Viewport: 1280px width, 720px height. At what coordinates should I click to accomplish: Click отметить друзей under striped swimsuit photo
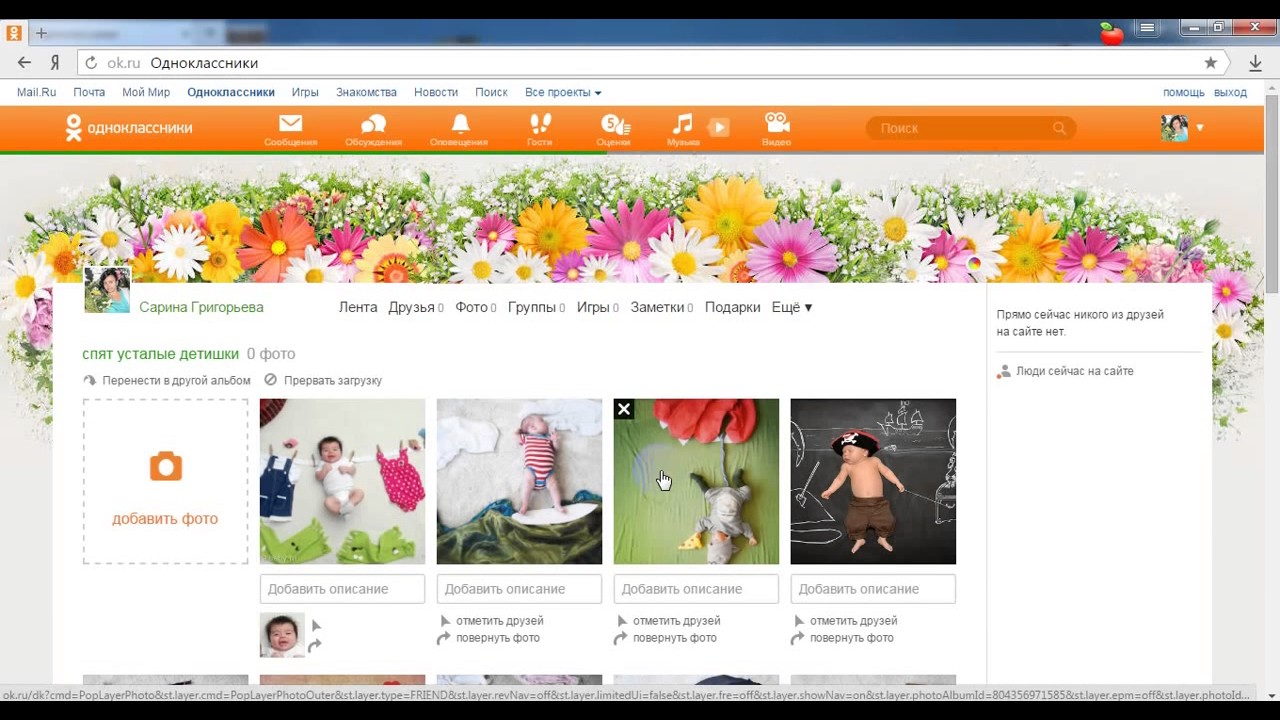pyautogui.click(x=500, y=621)
